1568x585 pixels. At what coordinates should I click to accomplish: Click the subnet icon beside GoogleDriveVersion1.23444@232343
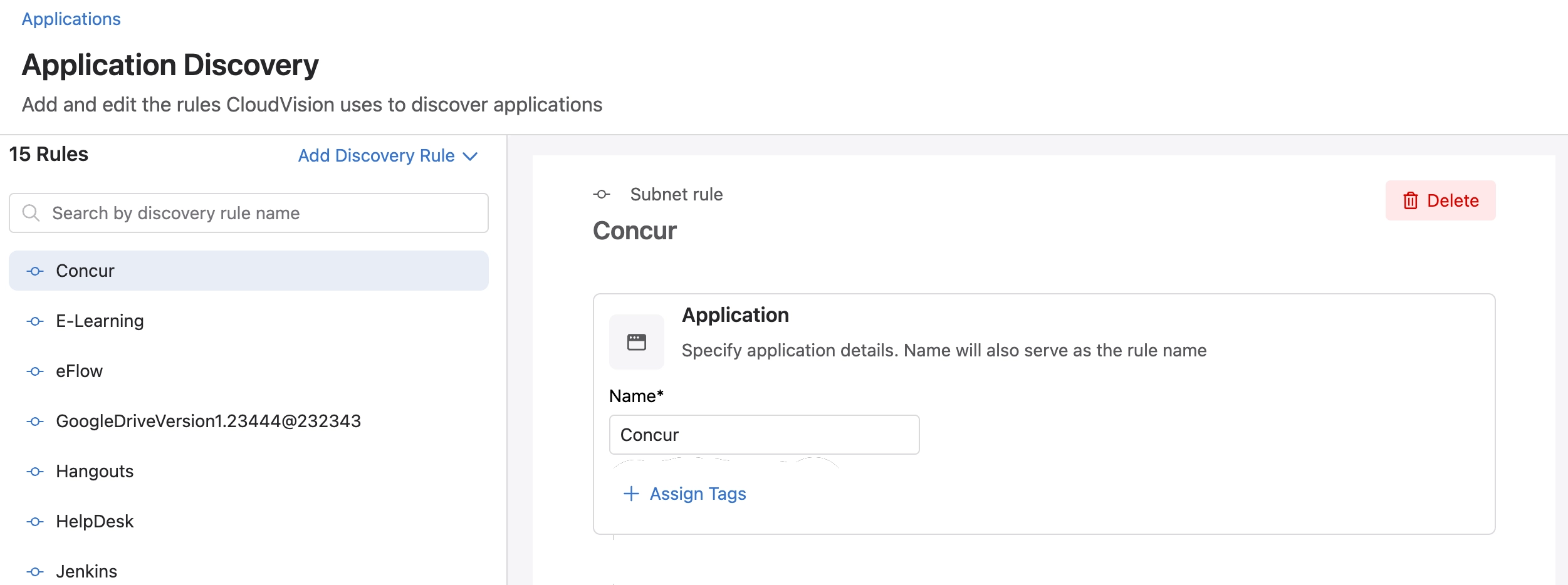click(35, 422)
